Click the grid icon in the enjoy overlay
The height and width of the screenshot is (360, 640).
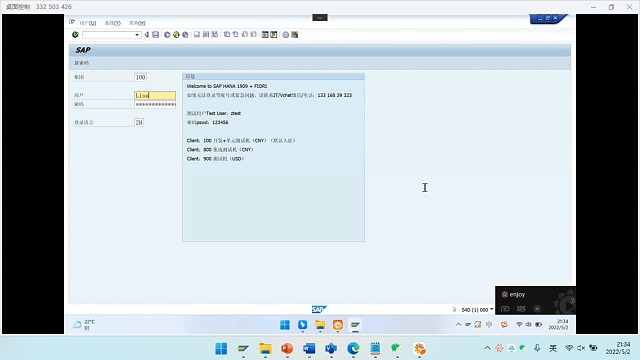pos(521,309)
